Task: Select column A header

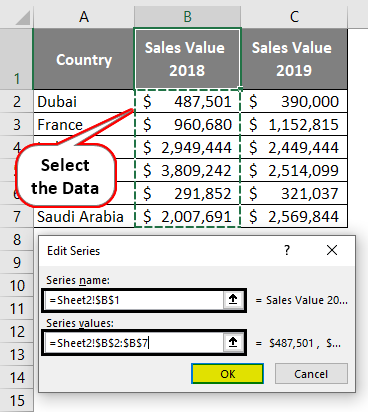Action: pyautogui.click(x=84, y=16)
